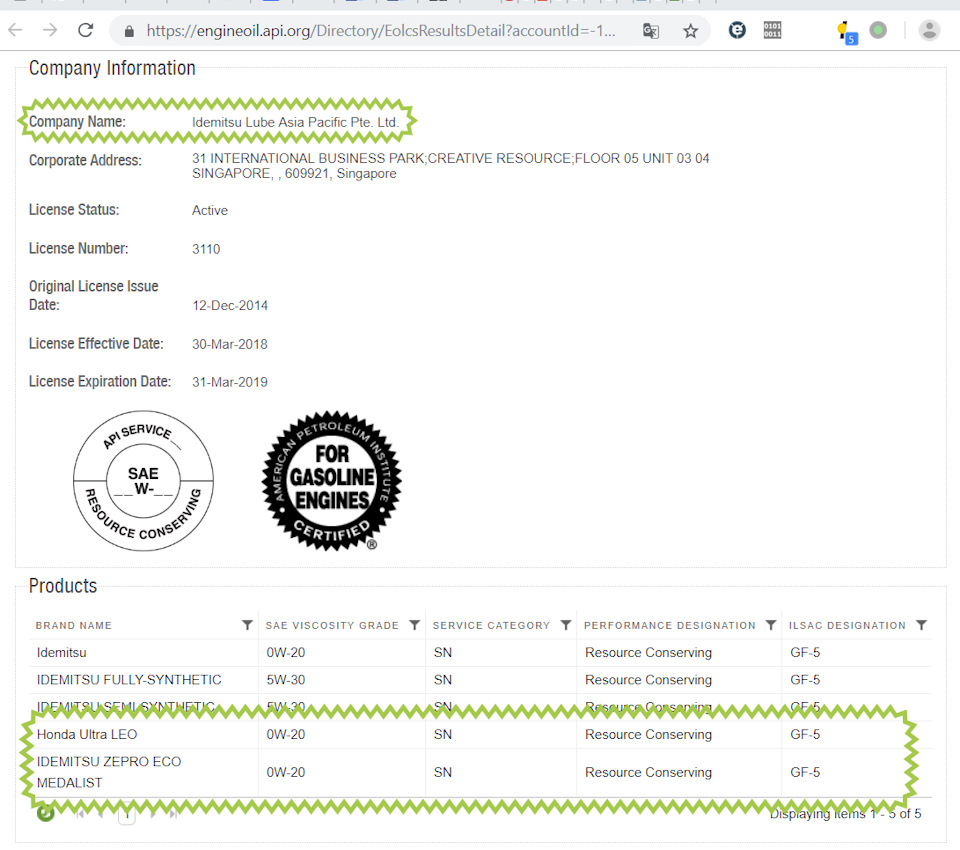
Task: Sort by SAE VISCOSITY GRADE header
Action: pos(332,625)
